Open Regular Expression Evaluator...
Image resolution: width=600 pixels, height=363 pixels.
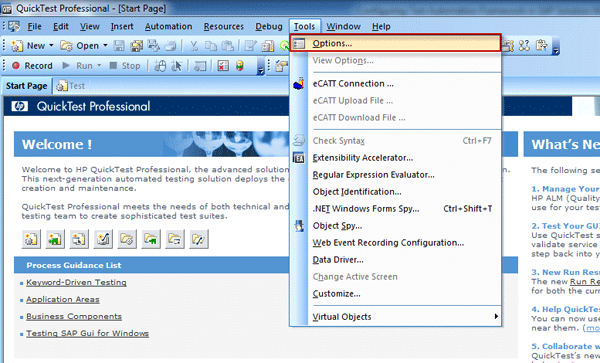click(x=395, y=175)
